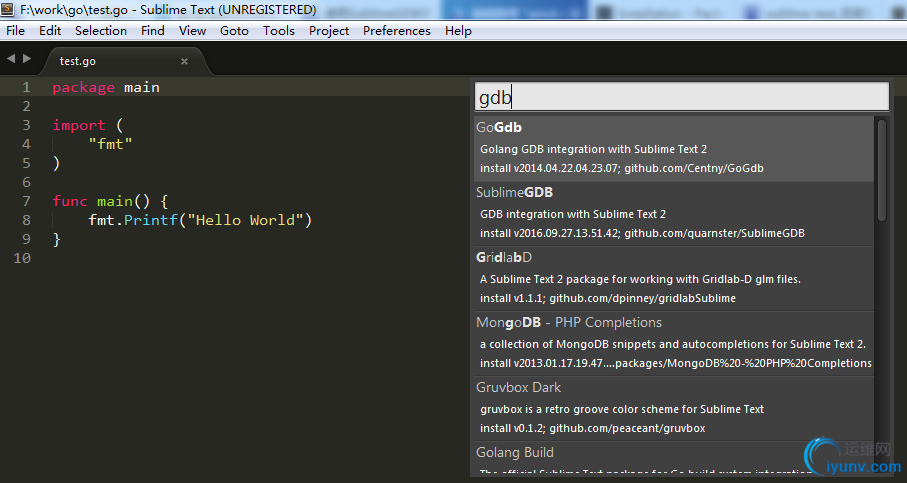Click func keyword on line 7
This screenshot has width=907, height=483.
click(70, 201)
